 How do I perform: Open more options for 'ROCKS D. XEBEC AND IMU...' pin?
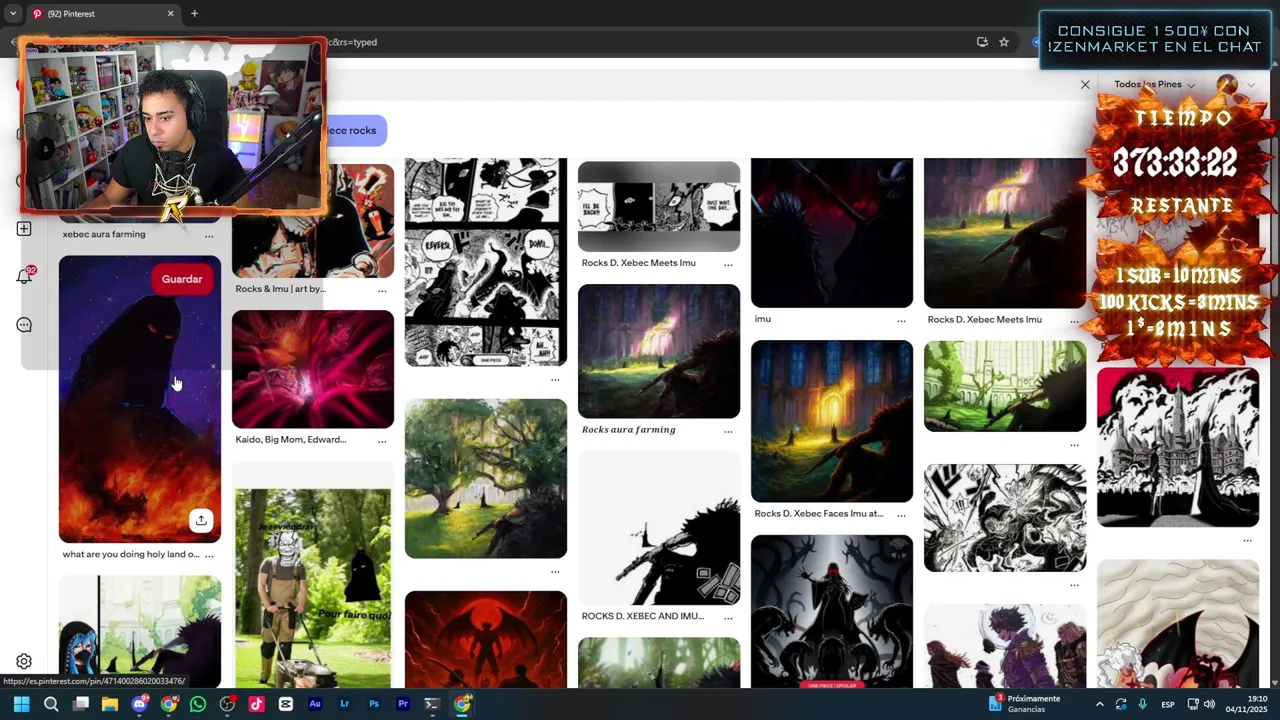coord(728,618)
